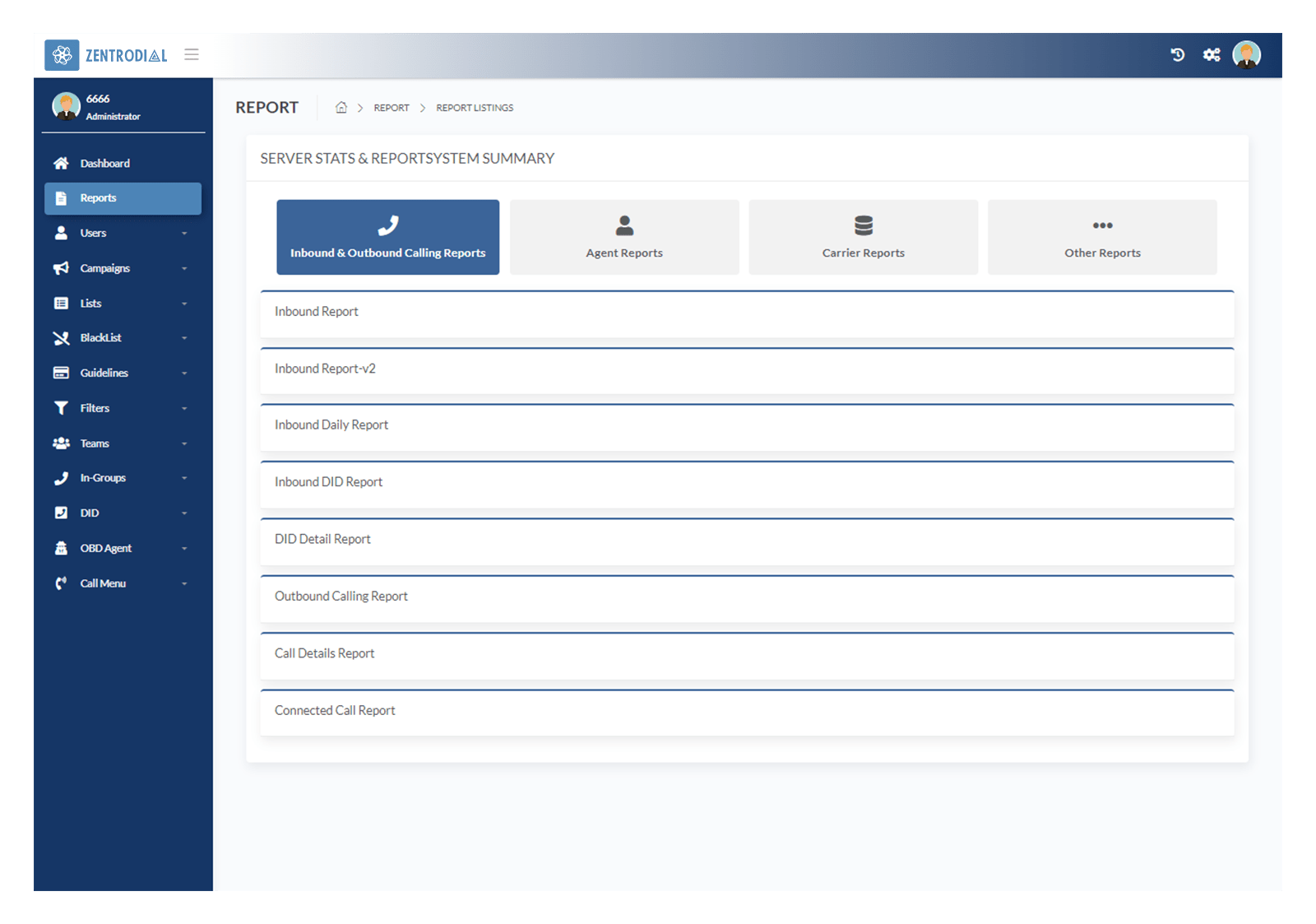
Task: Open the Filters funnel icon in sidebar
Action: click(x=61, y=407)
